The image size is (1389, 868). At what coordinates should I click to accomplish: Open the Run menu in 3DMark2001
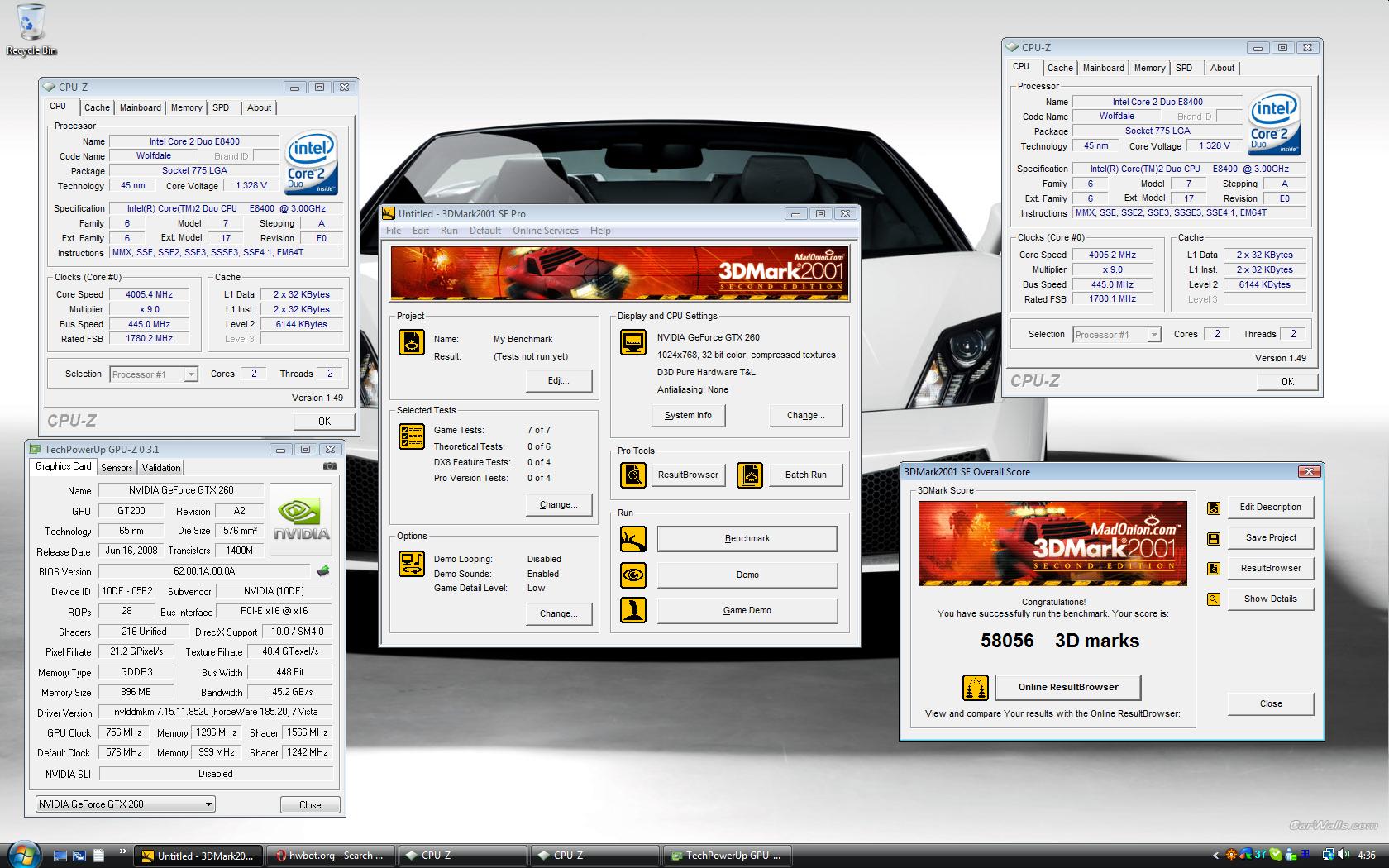point(449,231)
